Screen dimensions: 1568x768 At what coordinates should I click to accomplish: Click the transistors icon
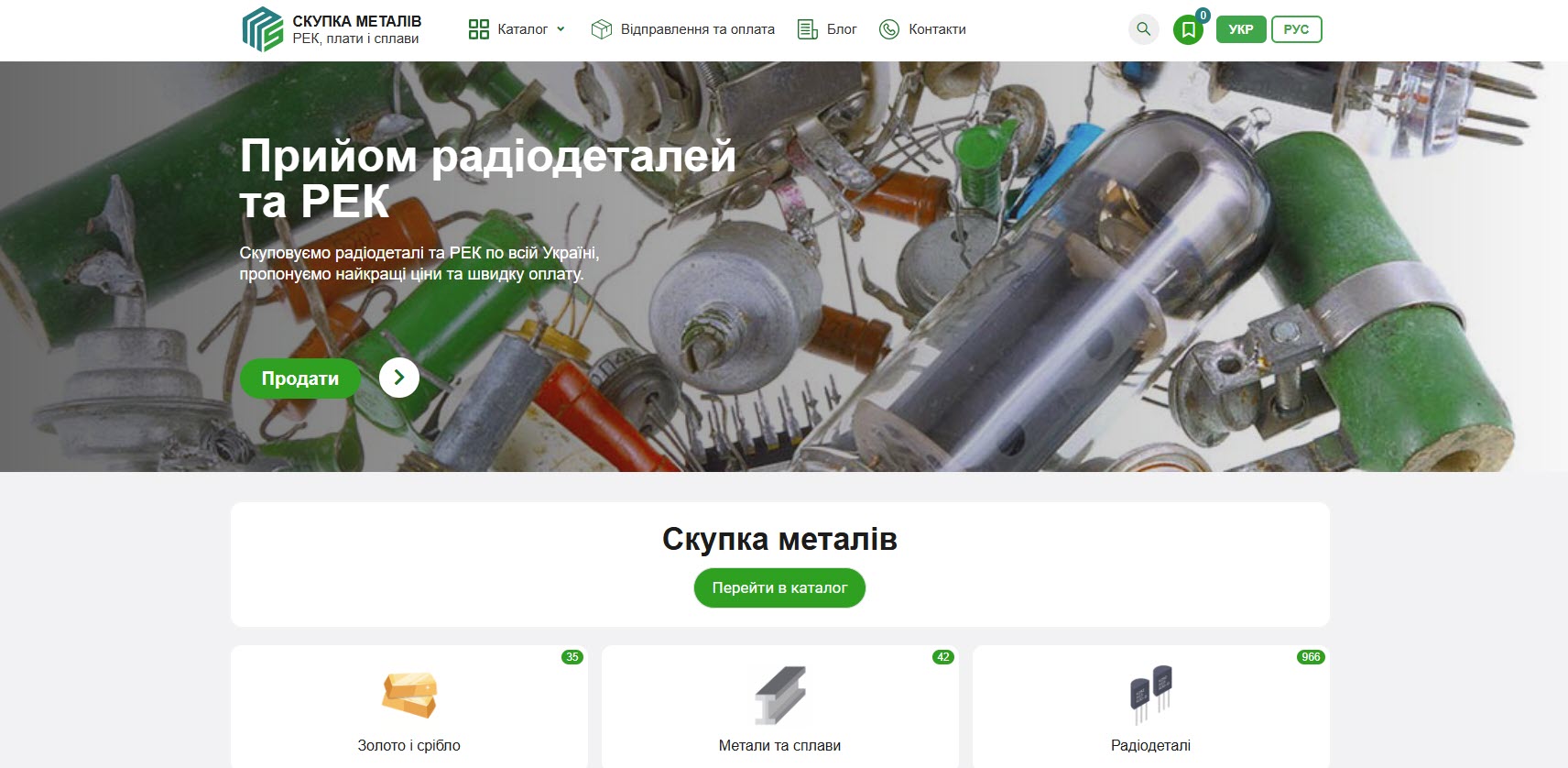point(1151,695)
